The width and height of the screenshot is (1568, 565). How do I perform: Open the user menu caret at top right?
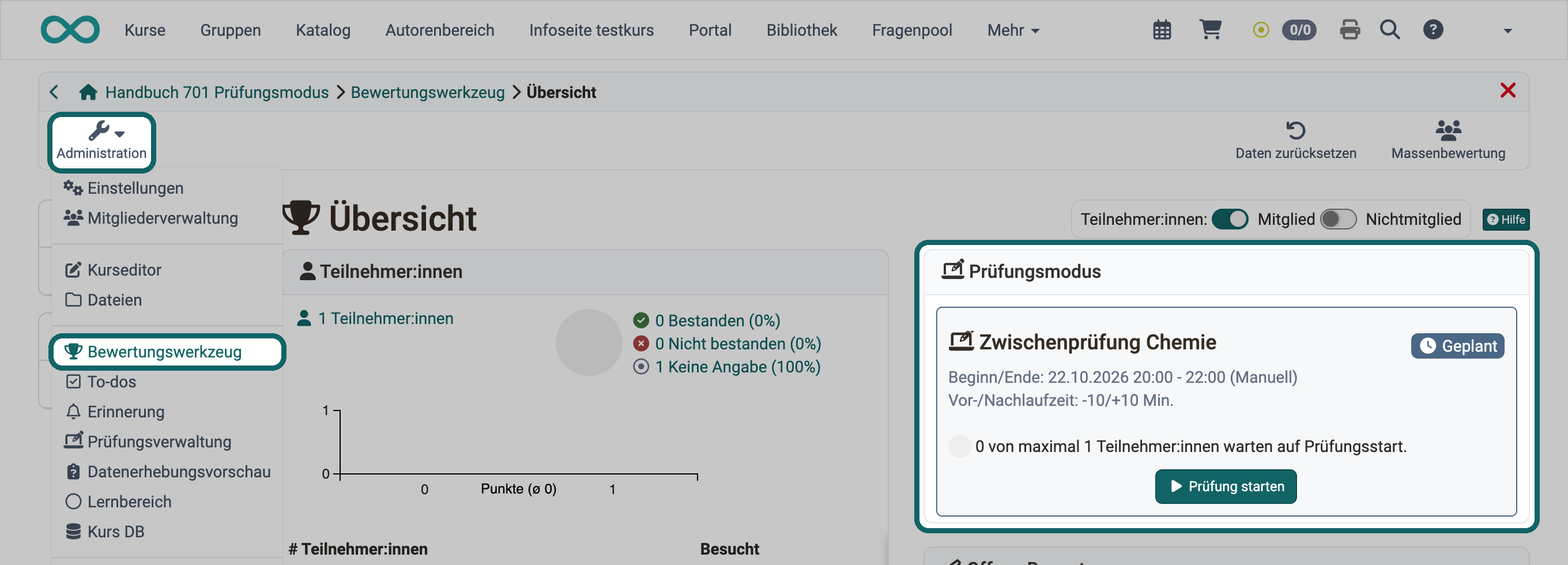(1507, 31)
